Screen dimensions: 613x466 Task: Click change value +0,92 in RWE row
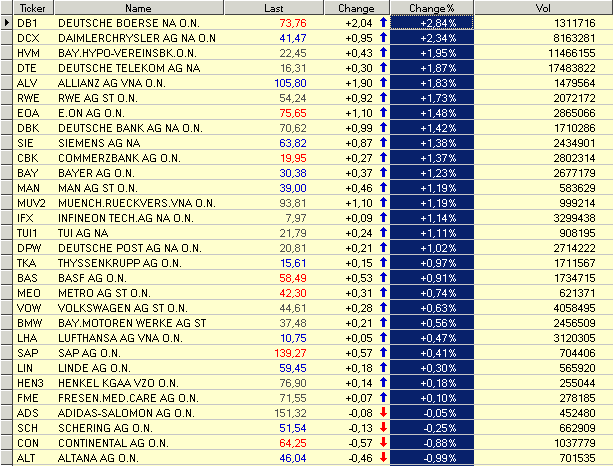pos(359,98)
